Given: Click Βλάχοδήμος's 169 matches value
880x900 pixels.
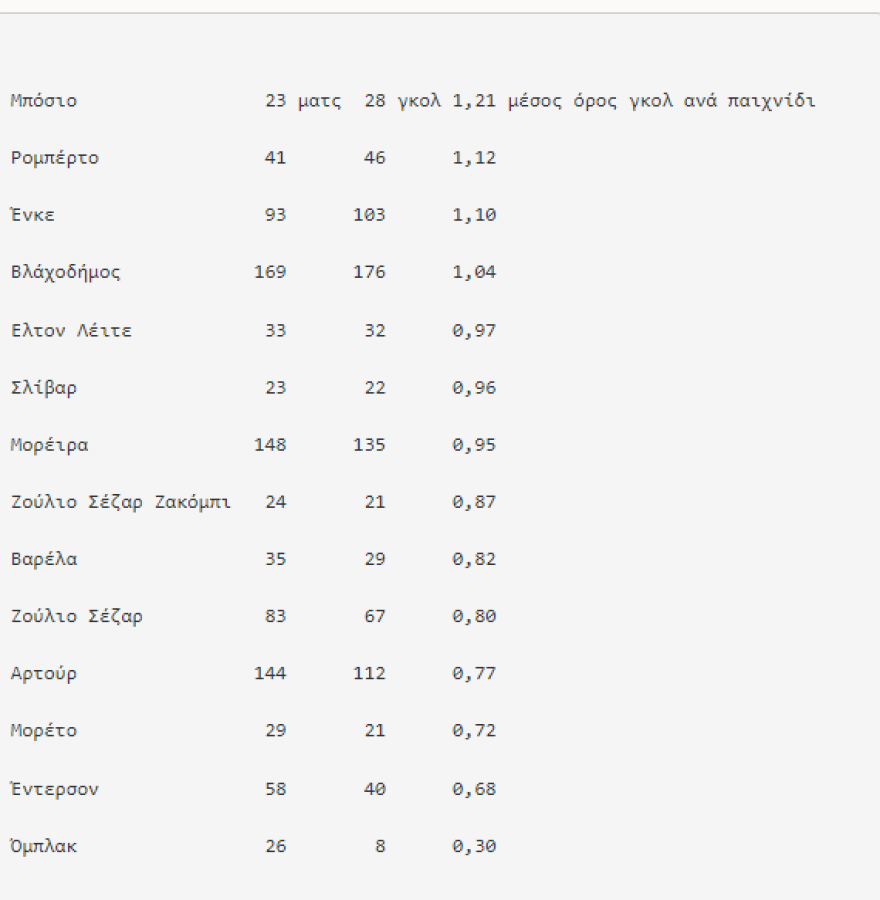Looking at the screenshot, I should (270, 272).
